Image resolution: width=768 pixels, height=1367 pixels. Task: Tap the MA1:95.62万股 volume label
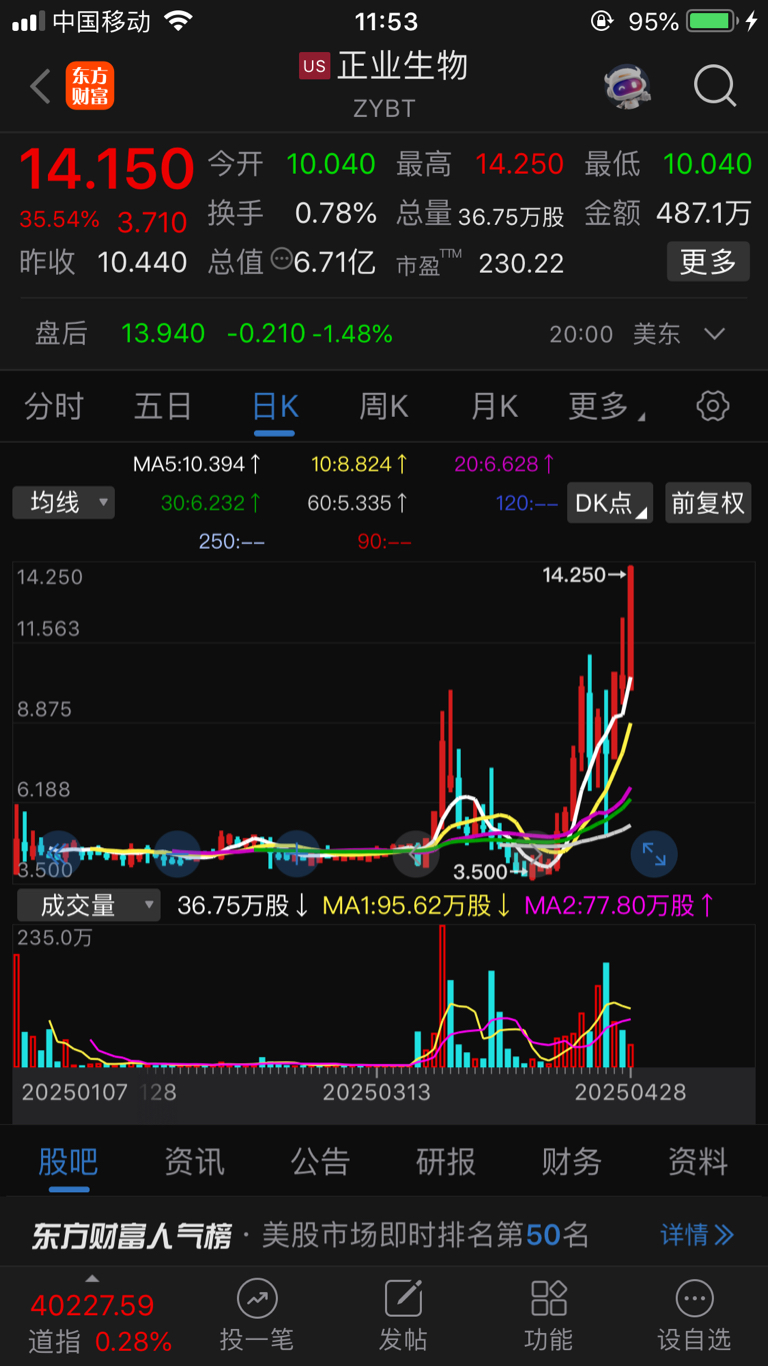pos(417,906)
